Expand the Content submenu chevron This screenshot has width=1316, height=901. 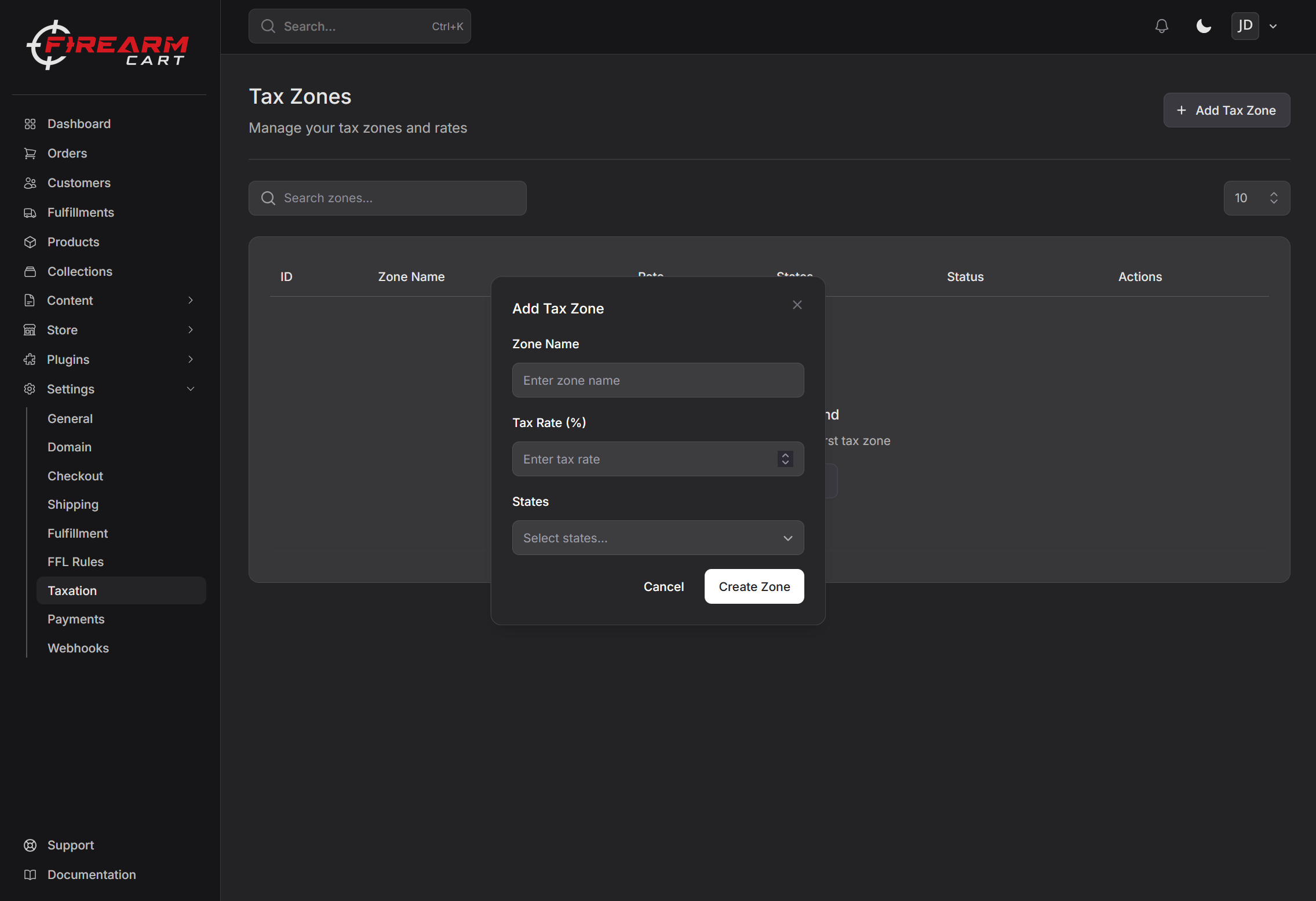pyautogui.click(x=191, y=300)
